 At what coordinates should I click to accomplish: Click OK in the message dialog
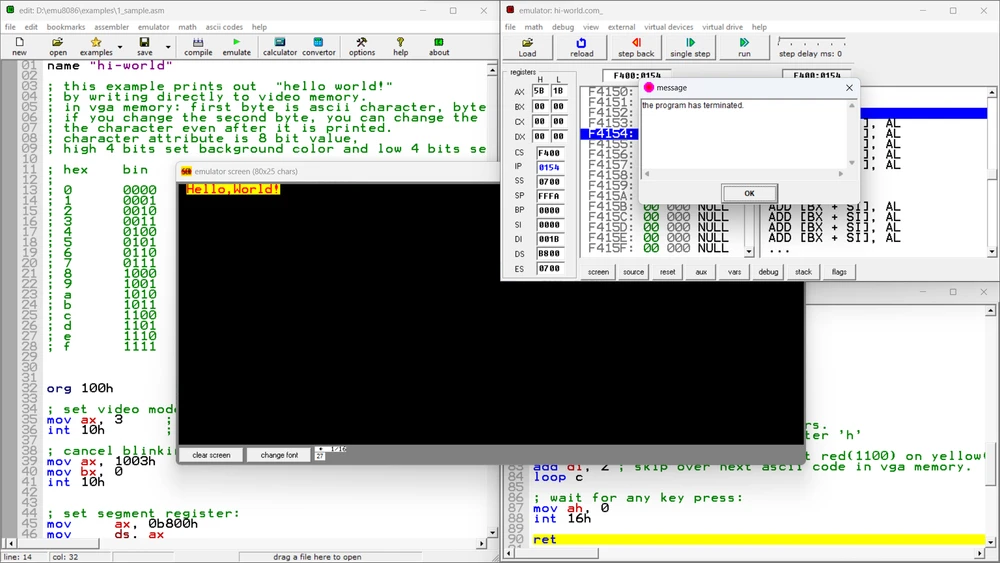pos(749,193)
